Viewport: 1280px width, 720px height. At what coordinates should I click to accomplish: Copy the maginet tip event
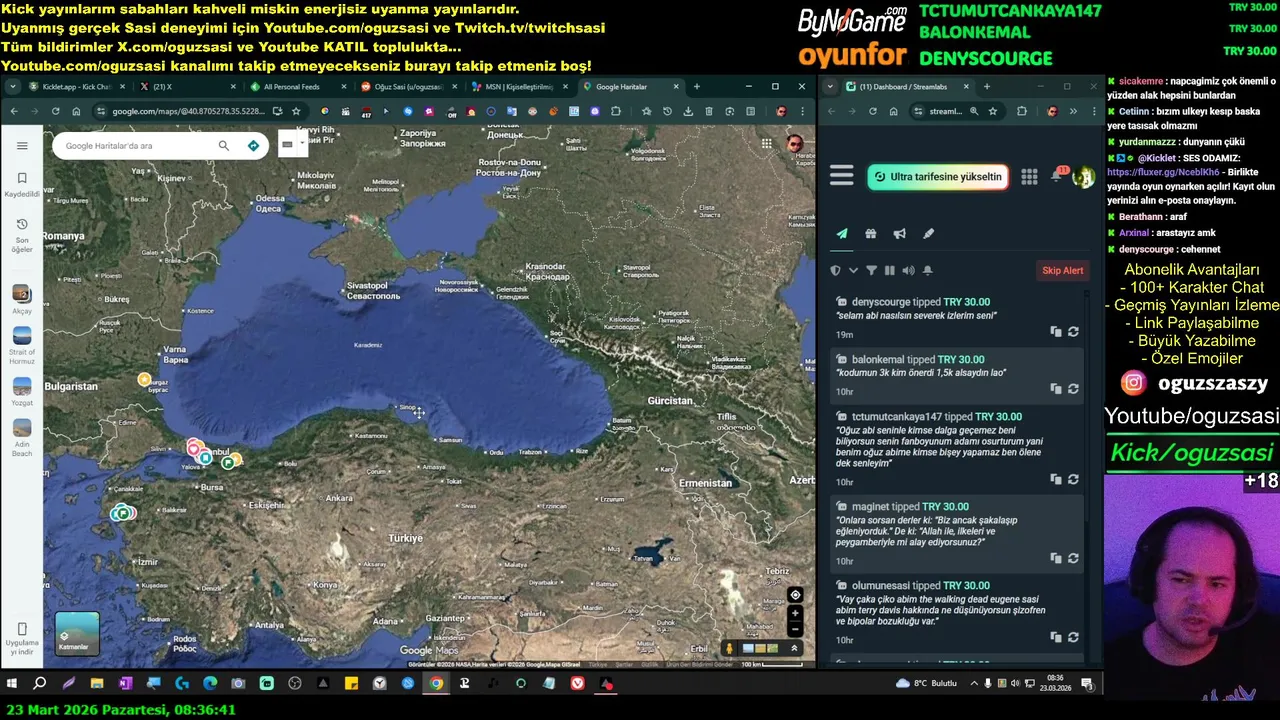pyautogui.click(x=1055, y=557)
